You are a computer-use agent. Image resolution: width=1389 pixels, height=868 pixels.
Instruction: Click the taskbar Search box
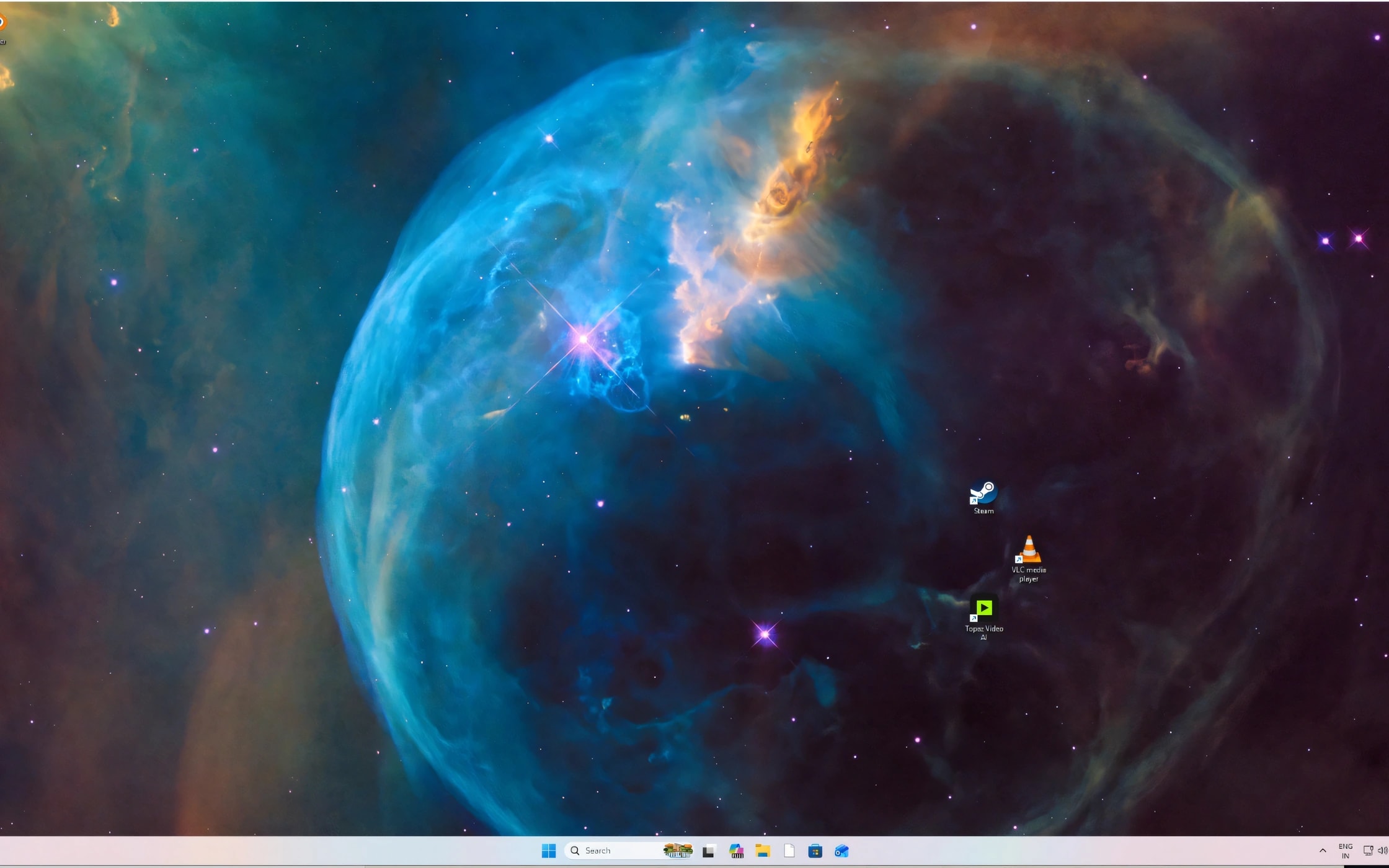pos(629,851)
